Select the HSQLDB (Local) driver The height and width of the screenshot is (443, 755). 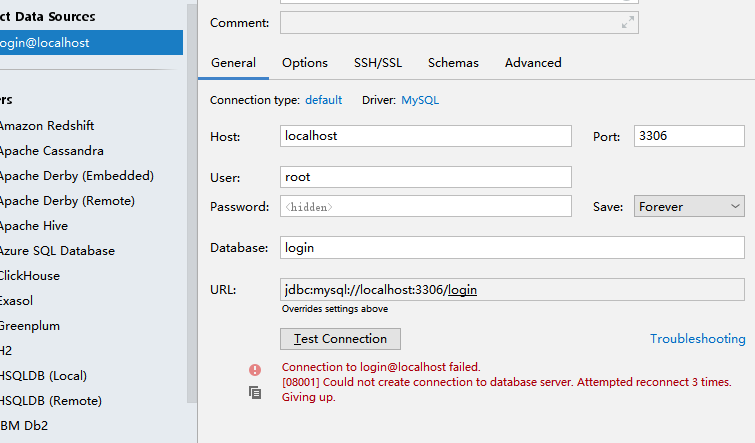point(43,376)
